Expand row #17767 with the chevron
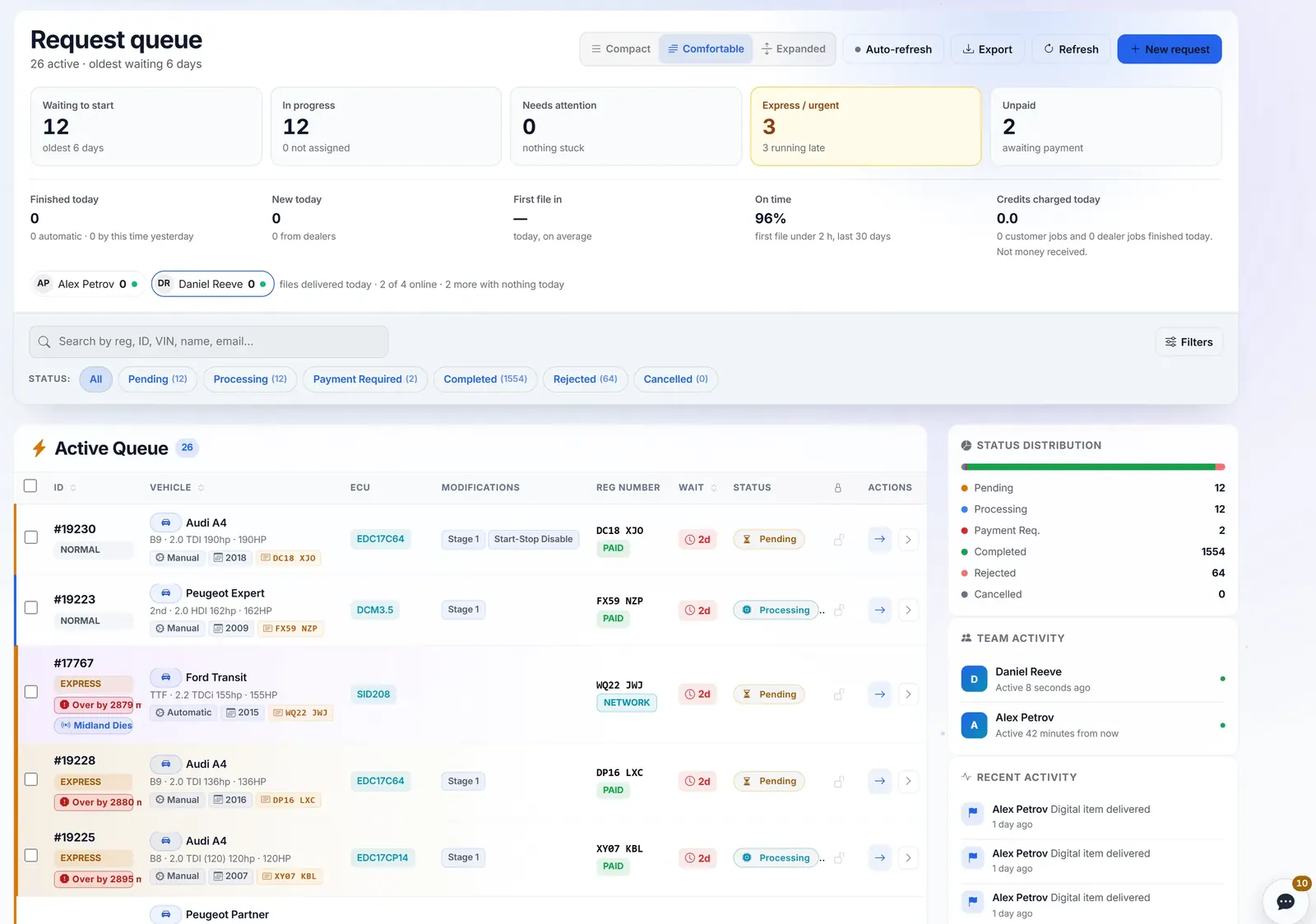The width and height of the screenshot is (1316, 924). click(x=908, y=694)
